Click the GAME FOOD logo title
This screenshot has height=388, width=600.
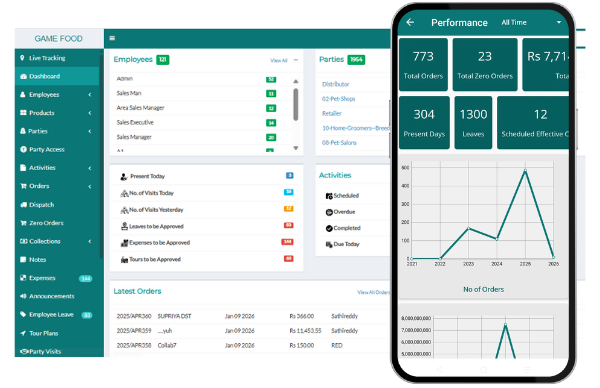tap(59, 39)
